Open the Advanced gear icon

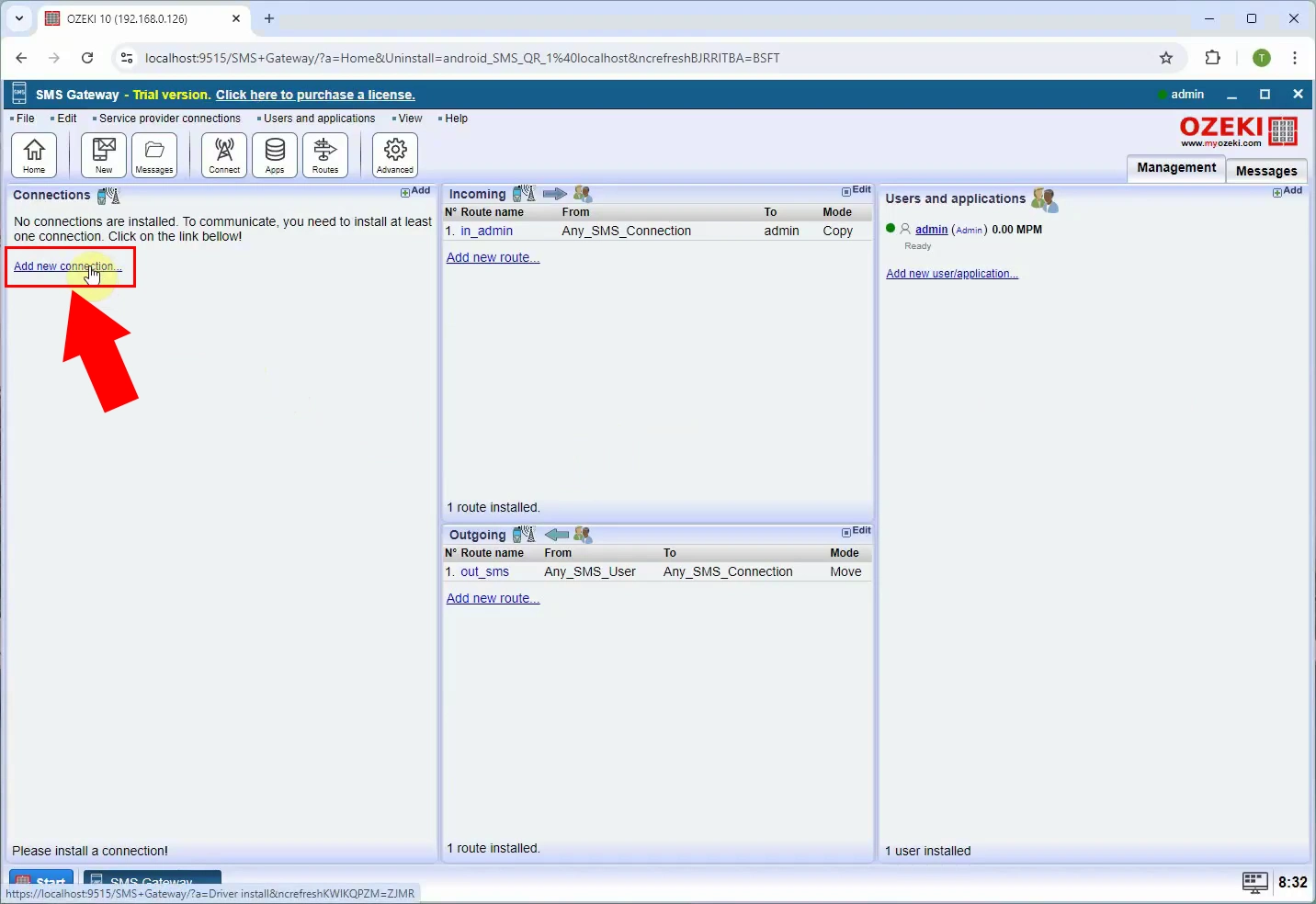(x=395, y=154)
